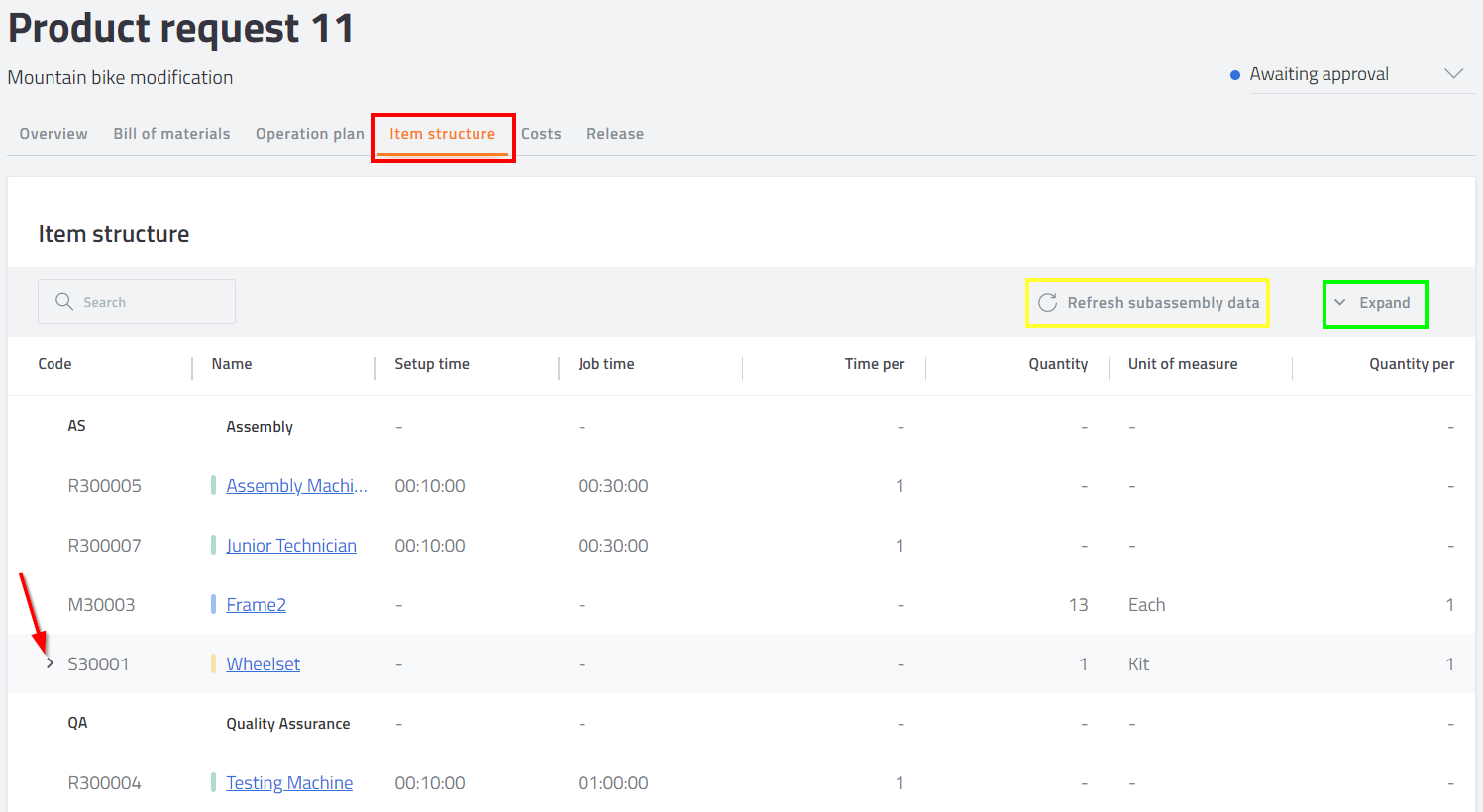The width and height of the screenshot is (1483, 812).
Task: Click setup time 00:10:00 of Assembly Machine
Action: [430, 486]
